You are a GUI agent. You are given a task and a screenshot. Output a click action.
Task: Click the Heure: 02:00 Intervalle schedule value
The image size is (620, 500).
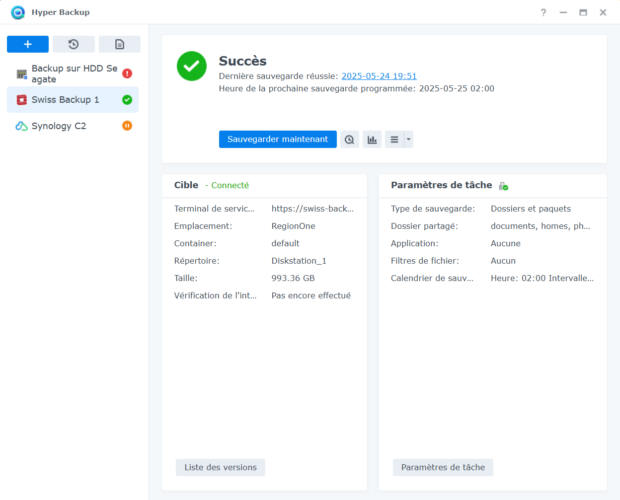point(542,278)
